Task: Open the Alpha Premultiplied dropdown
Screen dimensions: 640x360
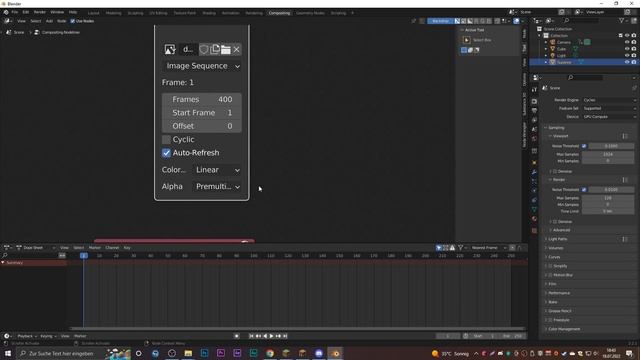Action: pos(217,187)
